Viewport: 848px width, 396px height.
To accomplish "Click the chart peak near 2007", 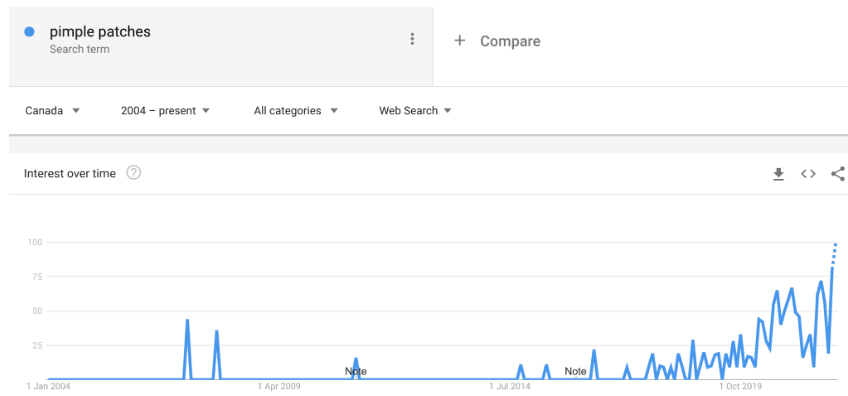I will pos(187,320).
